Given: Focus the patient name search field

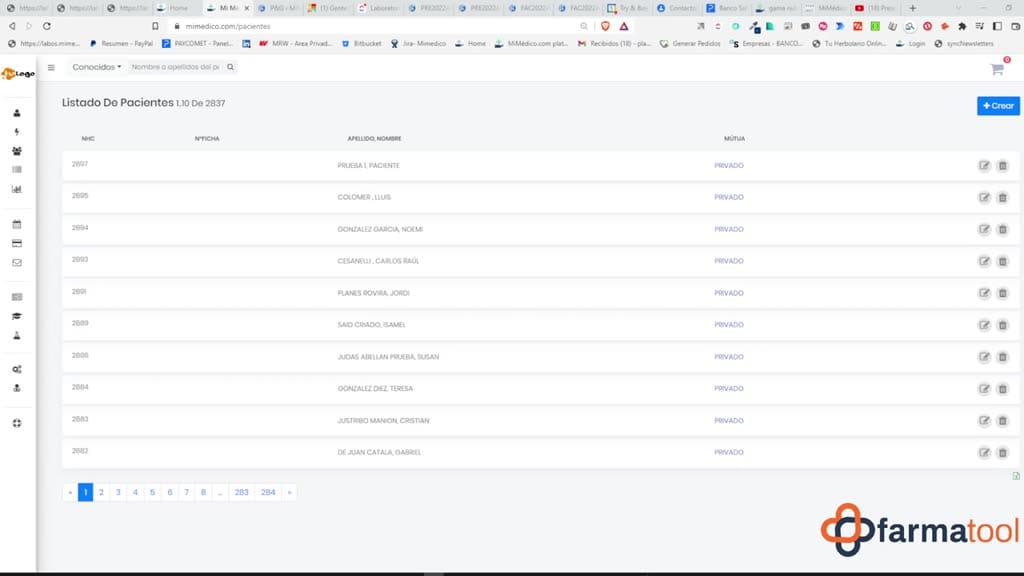Looking at the screenshot, I should pyautogui.click(x=175, y=67).
